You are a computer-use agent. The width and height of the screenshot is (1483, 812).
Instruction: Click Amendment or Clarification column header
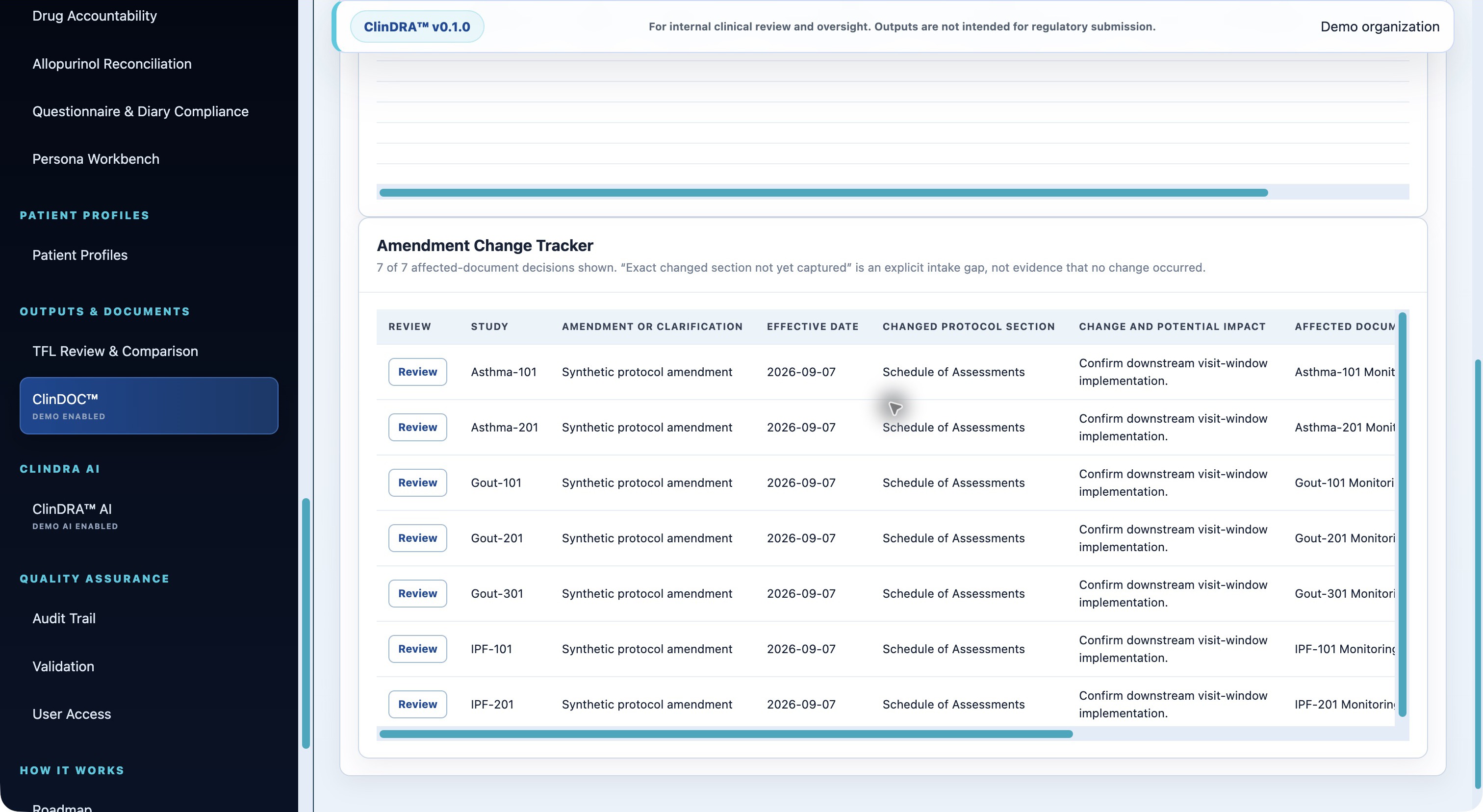pyautogui.click(x=652, y=327)
